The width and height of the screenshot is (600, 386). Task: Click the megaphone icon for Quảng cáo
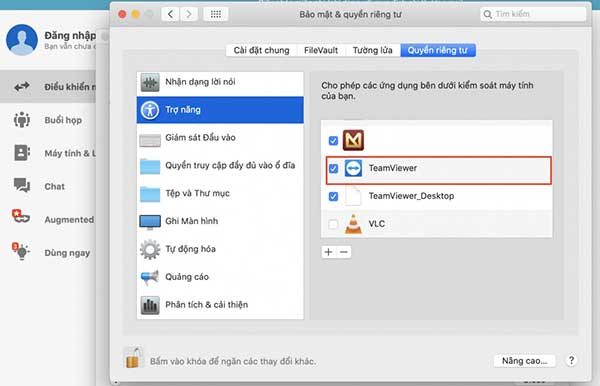150,277
